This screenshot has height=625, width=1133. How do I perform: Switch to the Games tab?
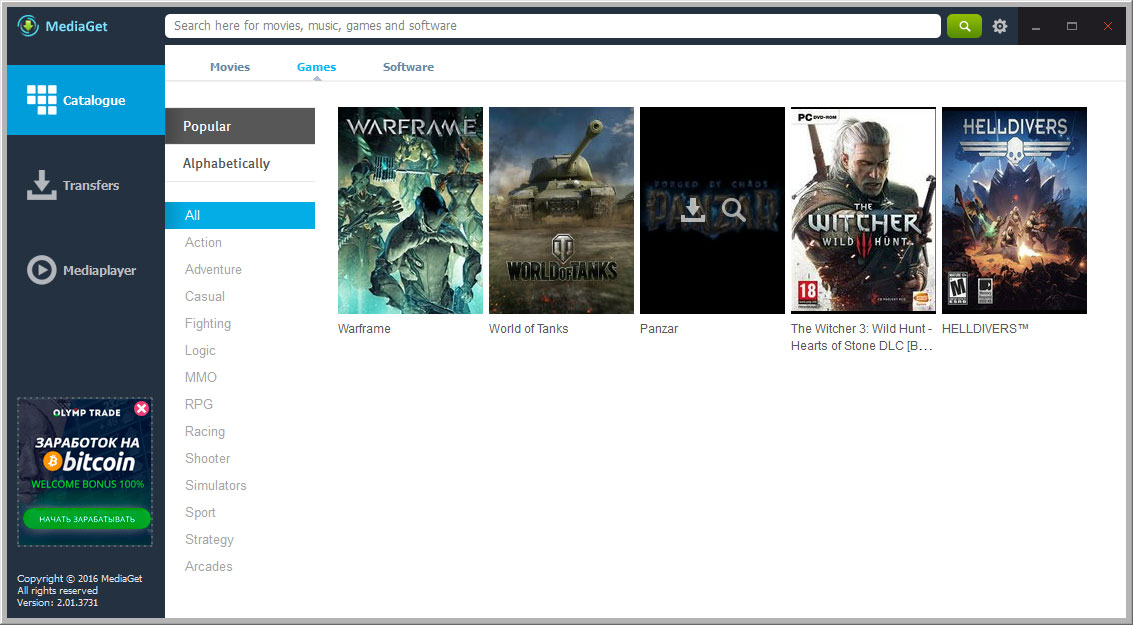click(316, 67)
